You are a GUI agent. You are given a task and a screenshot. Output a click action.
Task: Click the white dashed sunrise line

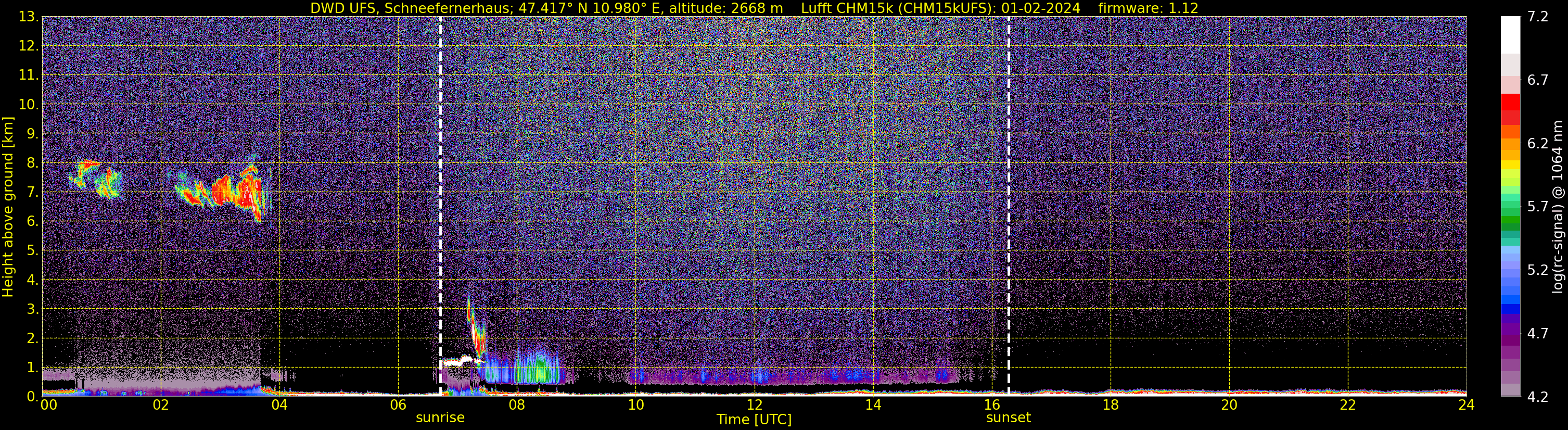[440, 206]
